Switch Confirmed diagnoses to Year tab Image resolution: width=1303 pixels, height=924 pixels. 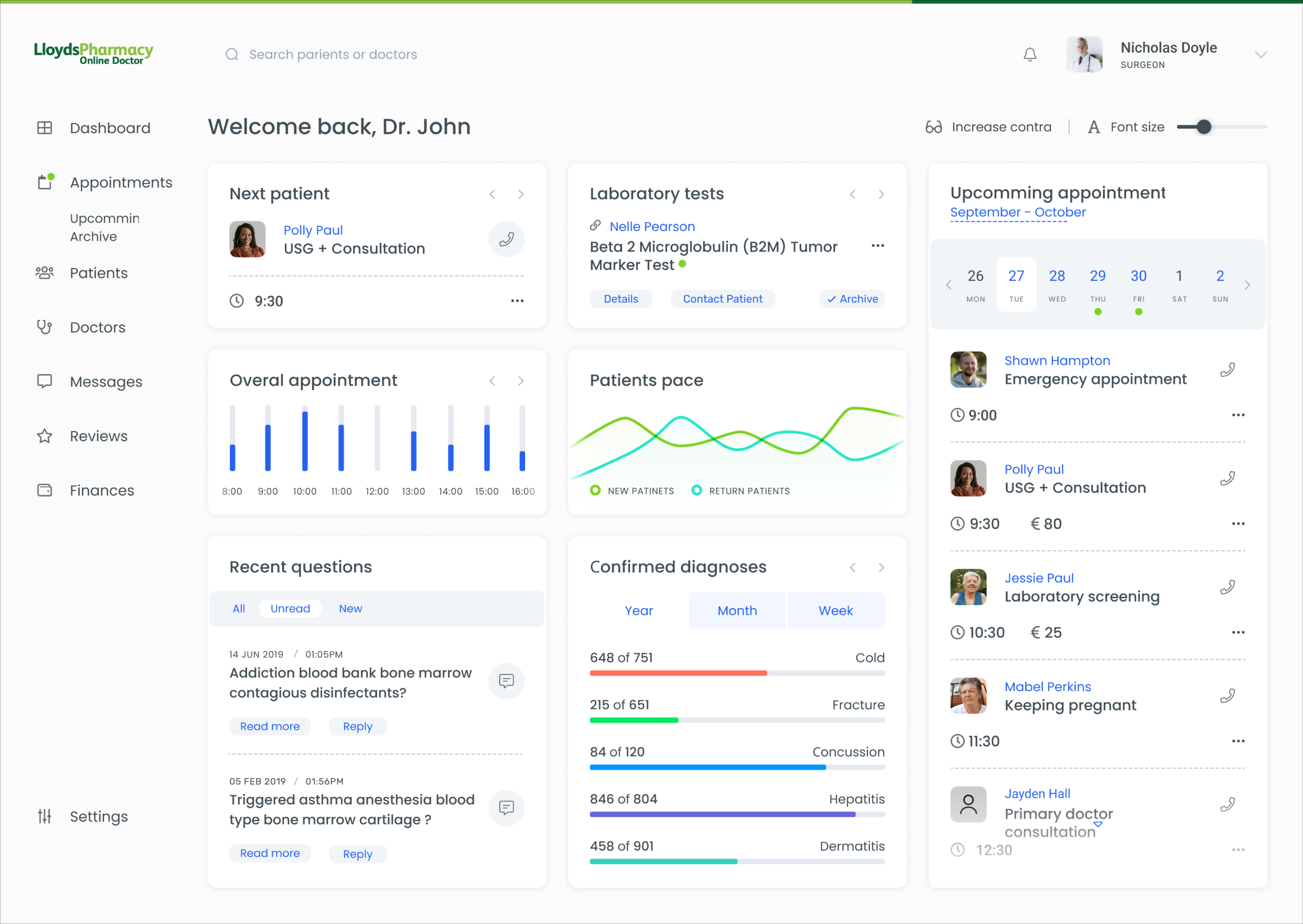[638, 611]
